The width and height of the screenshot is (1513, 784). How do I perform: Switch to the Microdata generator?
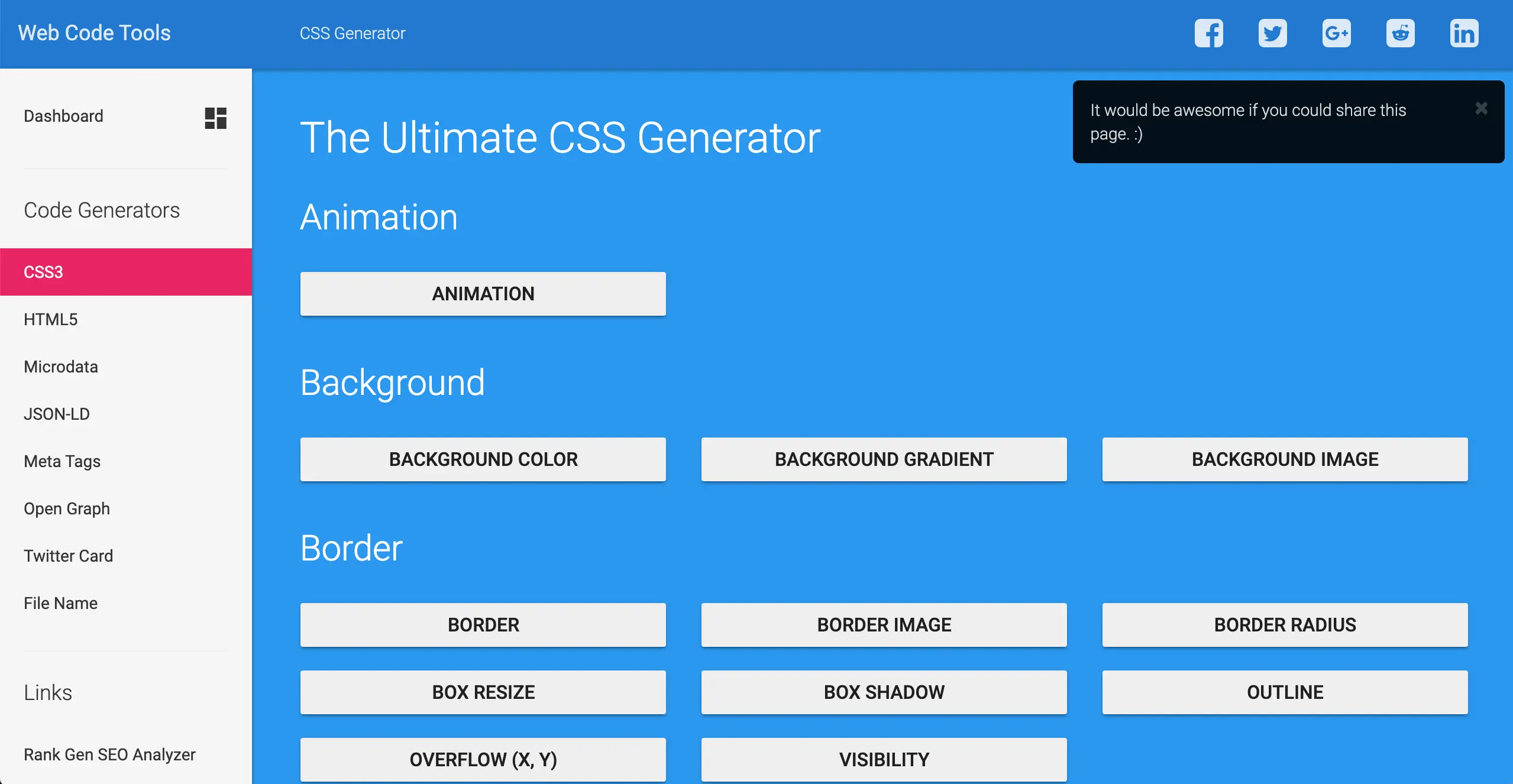click(61, 367)
